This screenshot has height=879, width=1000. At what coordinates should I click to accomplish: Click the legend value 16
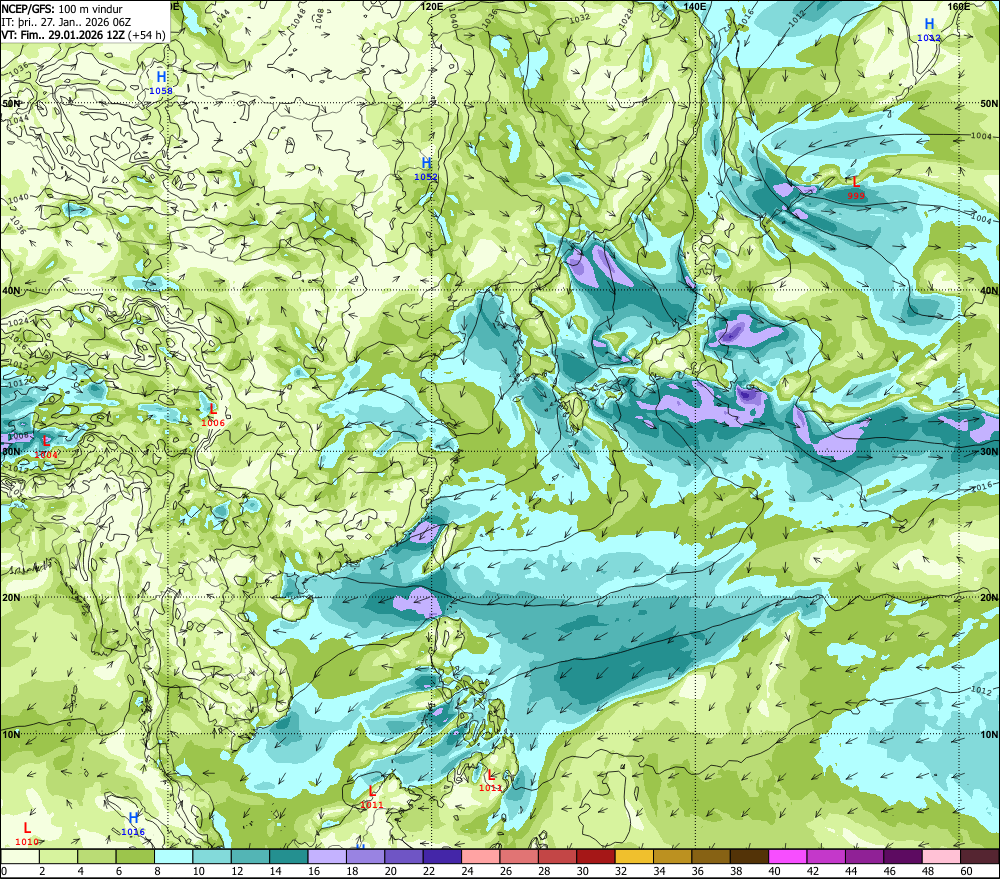pyautogui.click(x=314, y=871)
